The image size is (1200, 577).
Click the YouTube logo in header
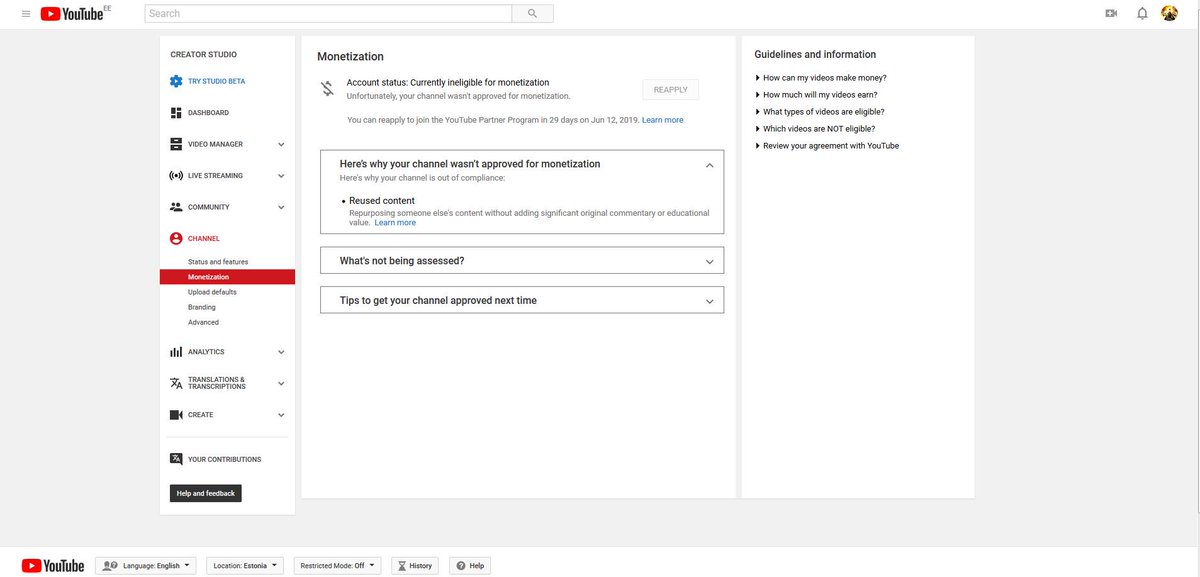(72, 14)
